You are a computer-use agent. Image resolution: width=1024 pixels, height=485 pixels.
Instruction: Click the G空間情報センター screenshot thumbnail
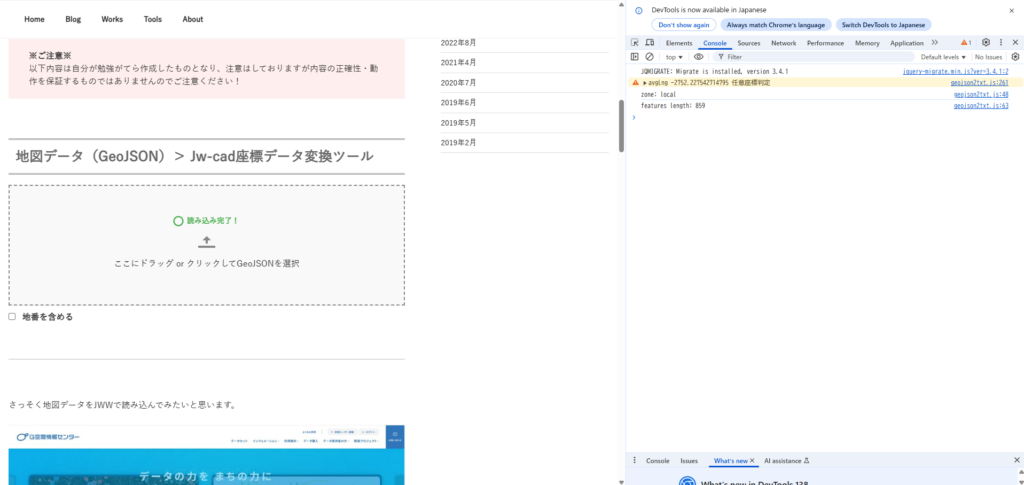click(x=206, y=455)
